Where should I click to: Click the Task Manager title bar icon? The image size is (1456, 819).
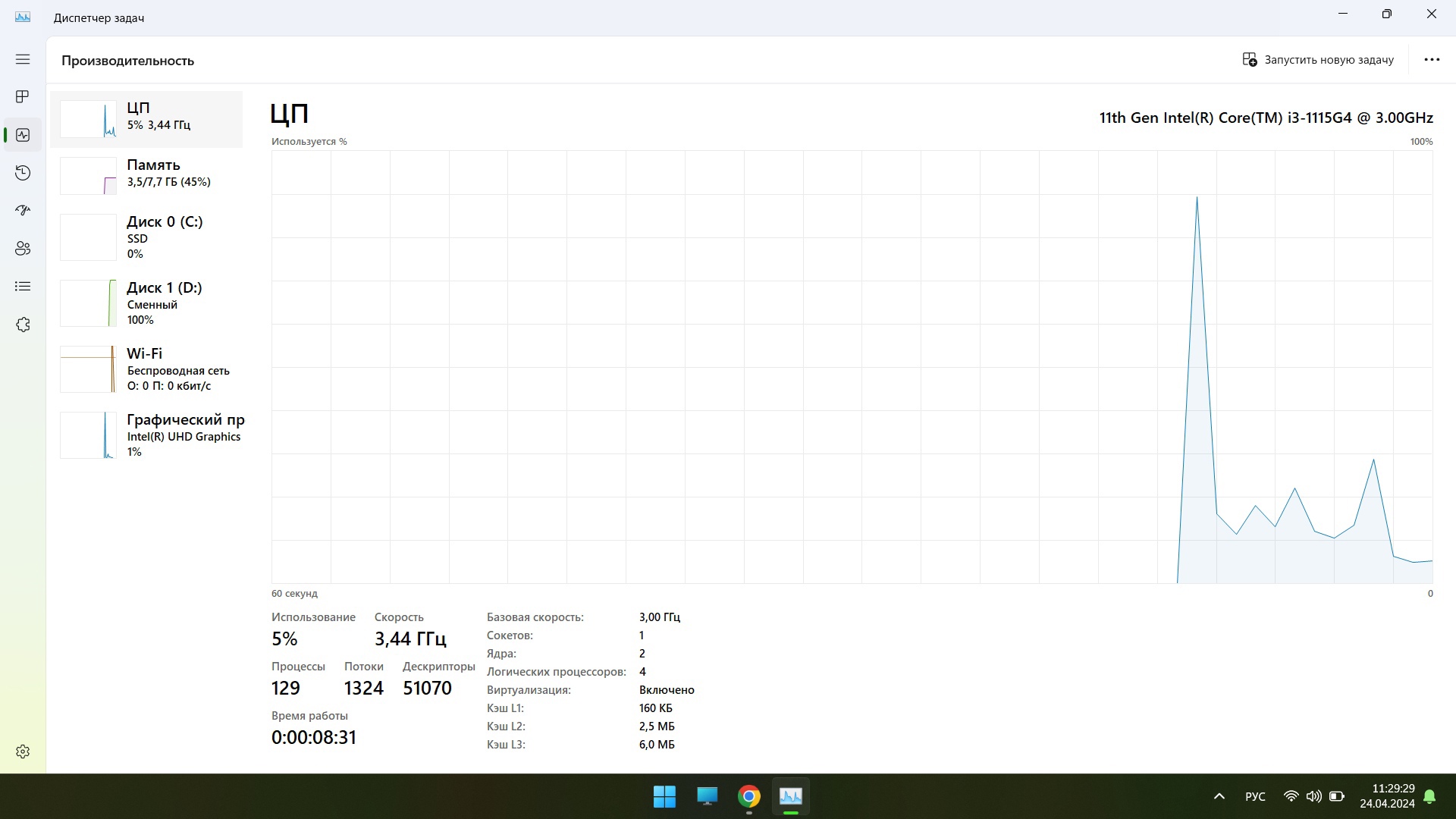23,17
